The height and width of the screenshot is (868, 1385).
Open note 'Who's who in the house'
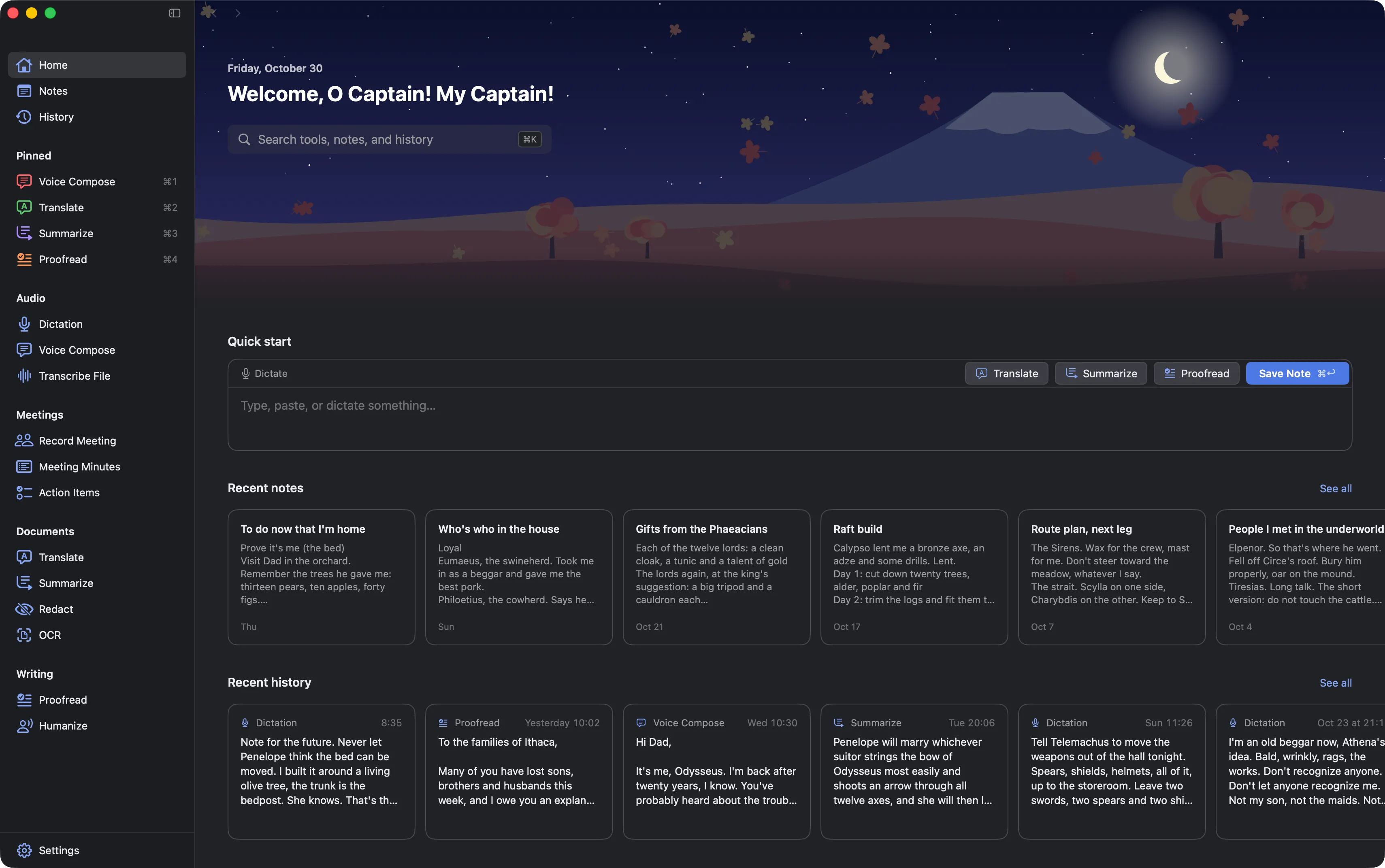pyautogui.click(x=518, y=577)
